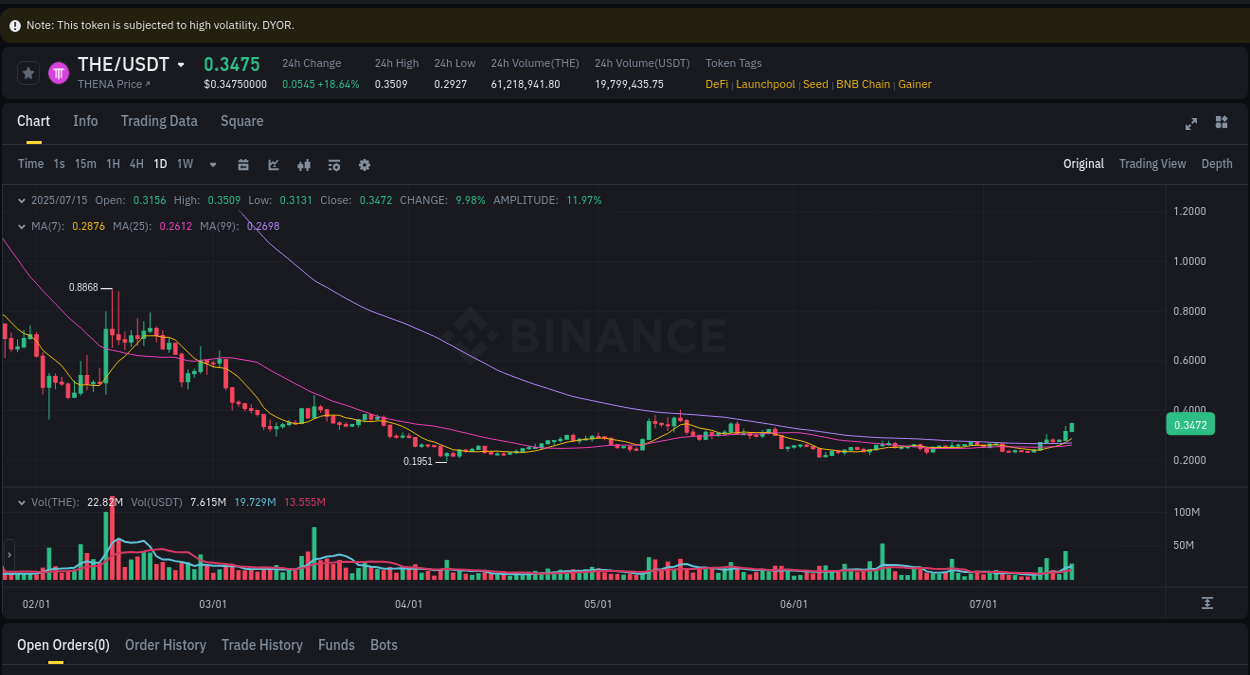Open the calendar date range picker

[x=243, y=164]
